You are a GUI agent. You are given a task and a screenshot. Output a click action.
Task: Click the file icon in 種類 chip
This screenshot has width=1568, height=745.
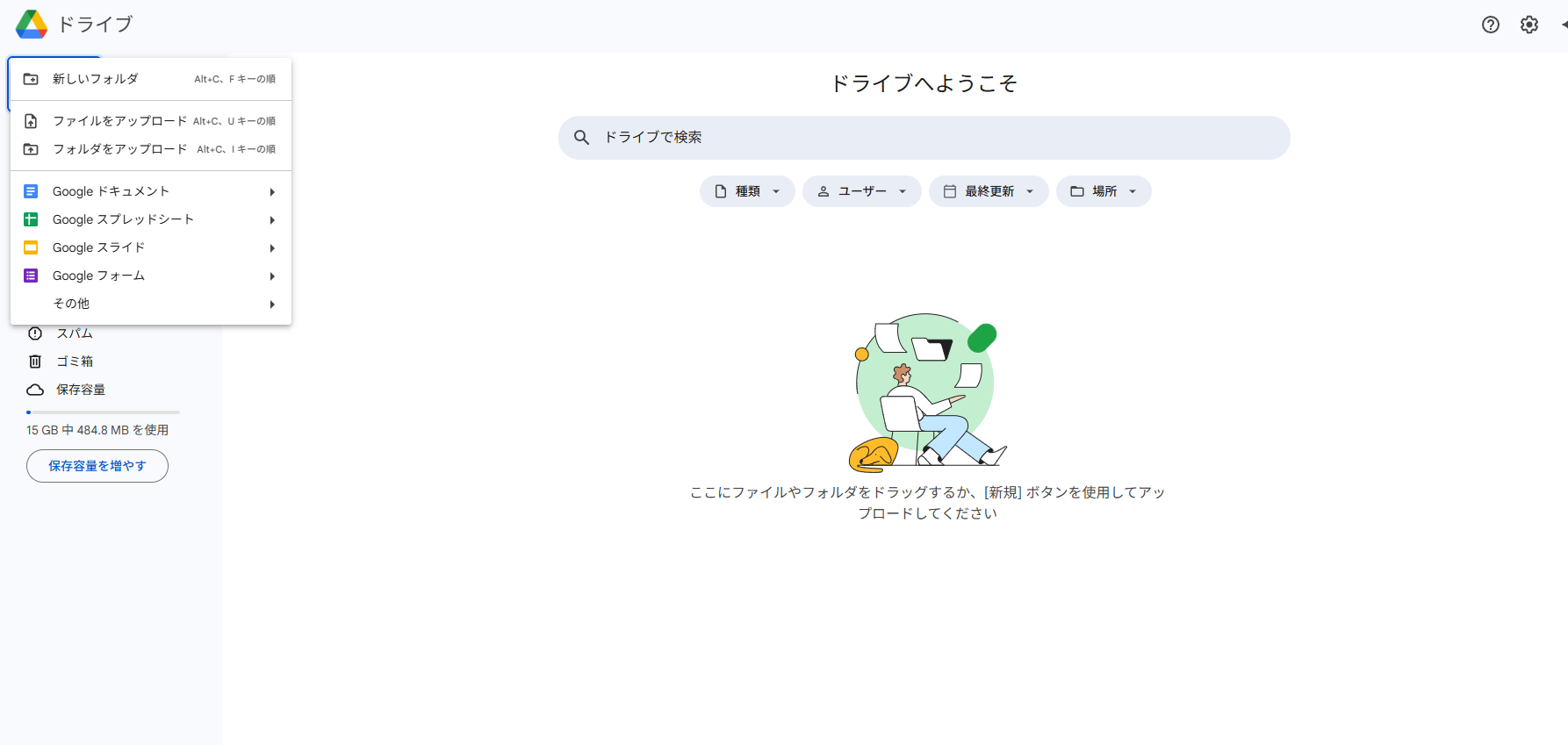pyautogui.click(x=721, y=191)
